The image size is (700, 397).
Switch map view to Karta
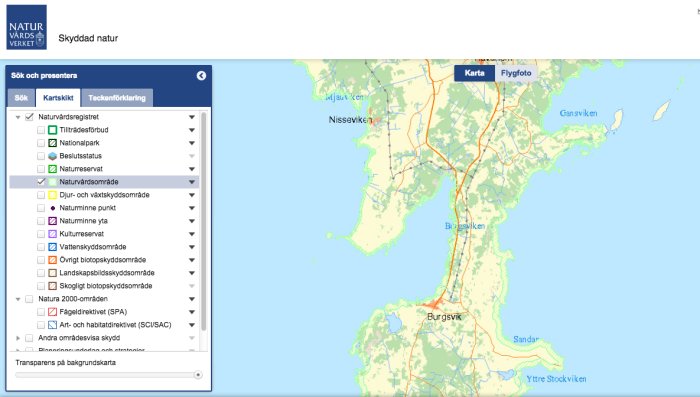475,73
